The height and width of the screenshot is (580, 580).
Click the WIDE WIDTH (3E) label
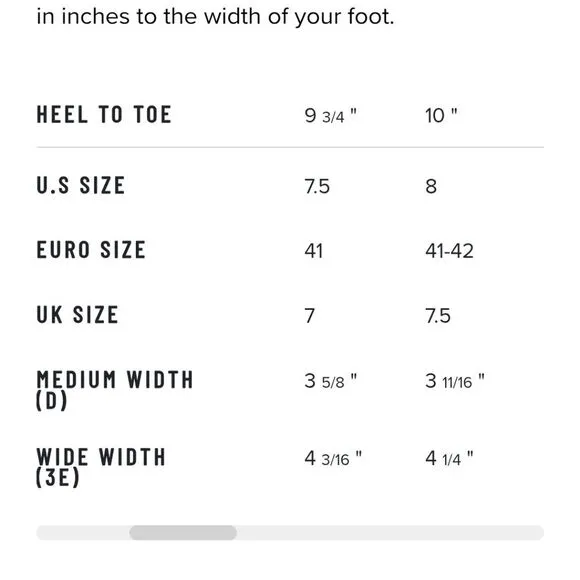coord(101,467)
